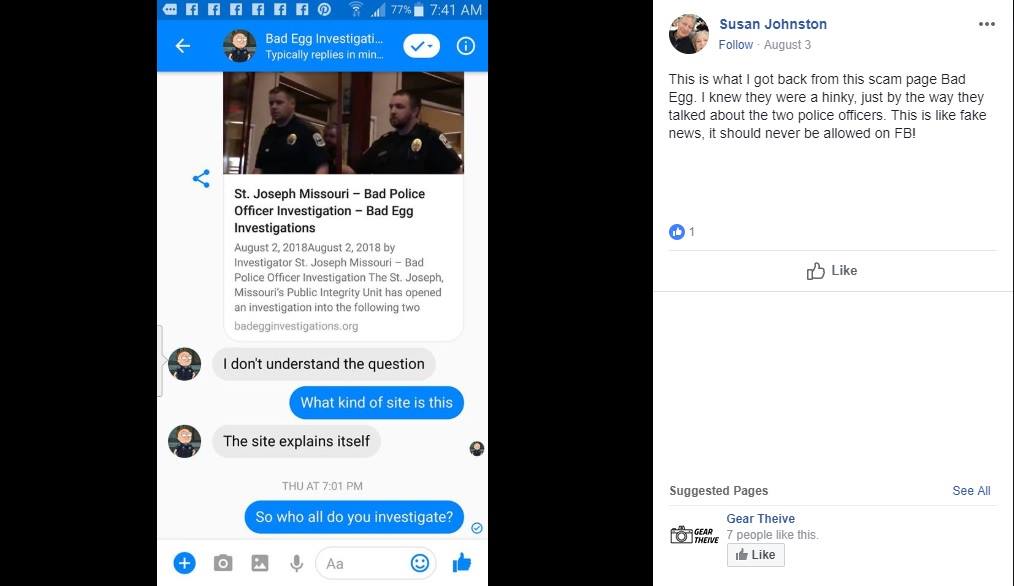The height and width of the screenshot is (586, 1014).
Task: Click the blue like reaction count
Action: point(682,232)
